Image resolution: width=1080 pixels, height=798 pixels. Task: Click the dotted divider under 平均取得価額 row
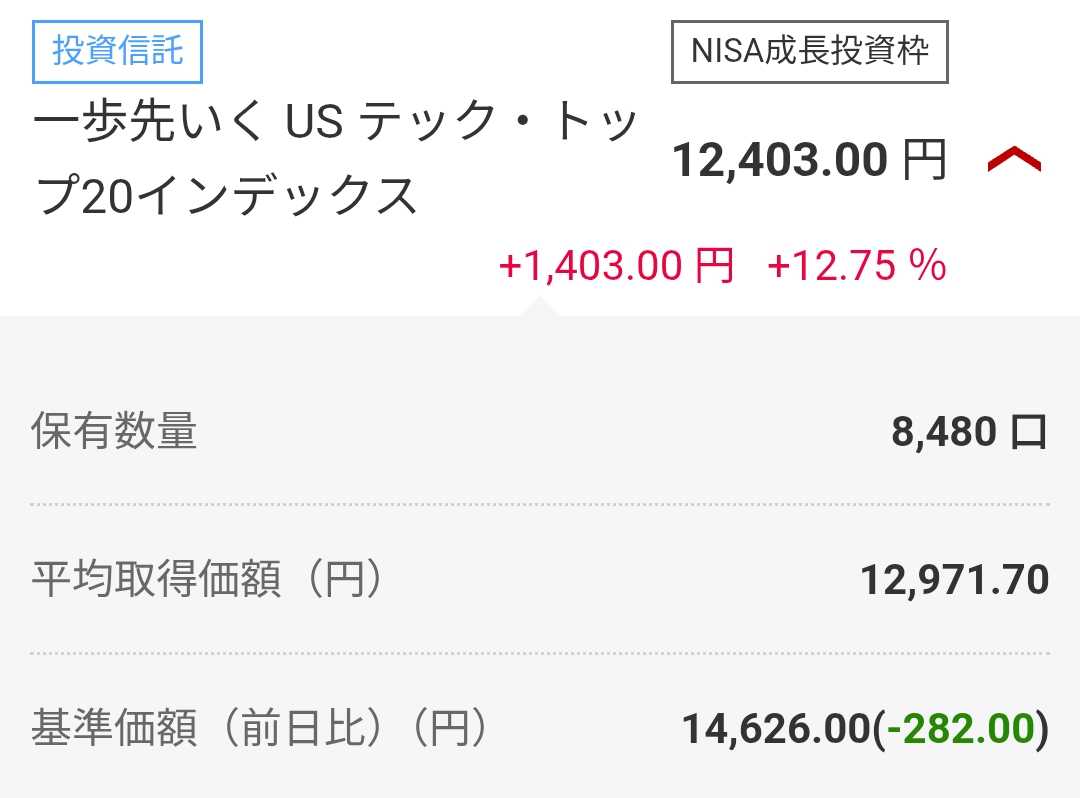point(540,653)
